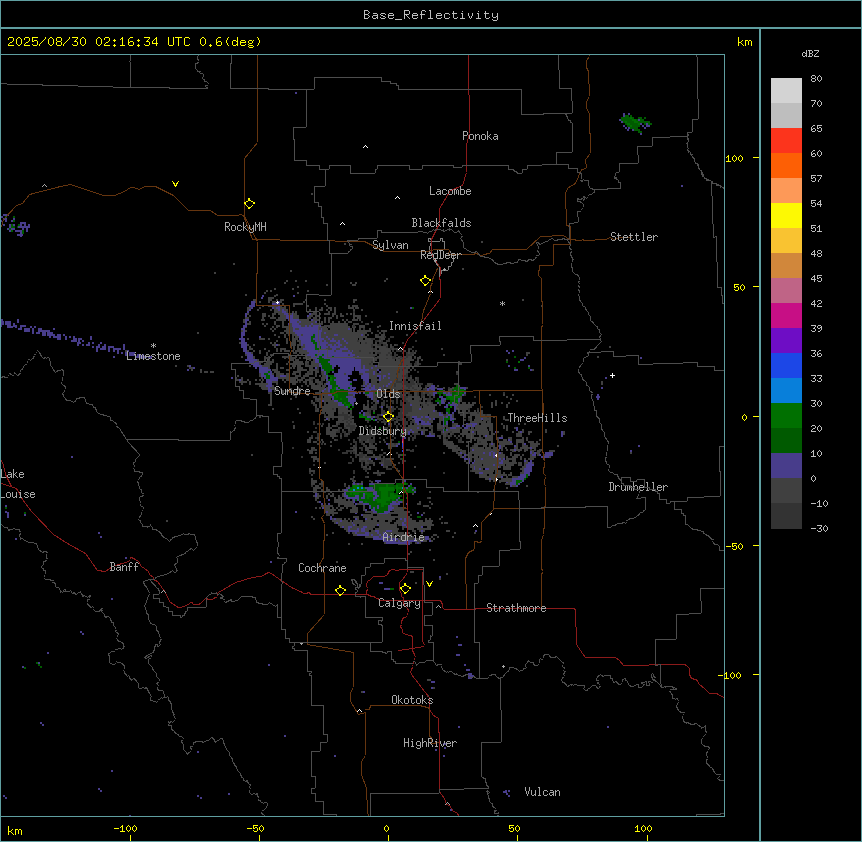Click the Strathmore label

(516, 608)
